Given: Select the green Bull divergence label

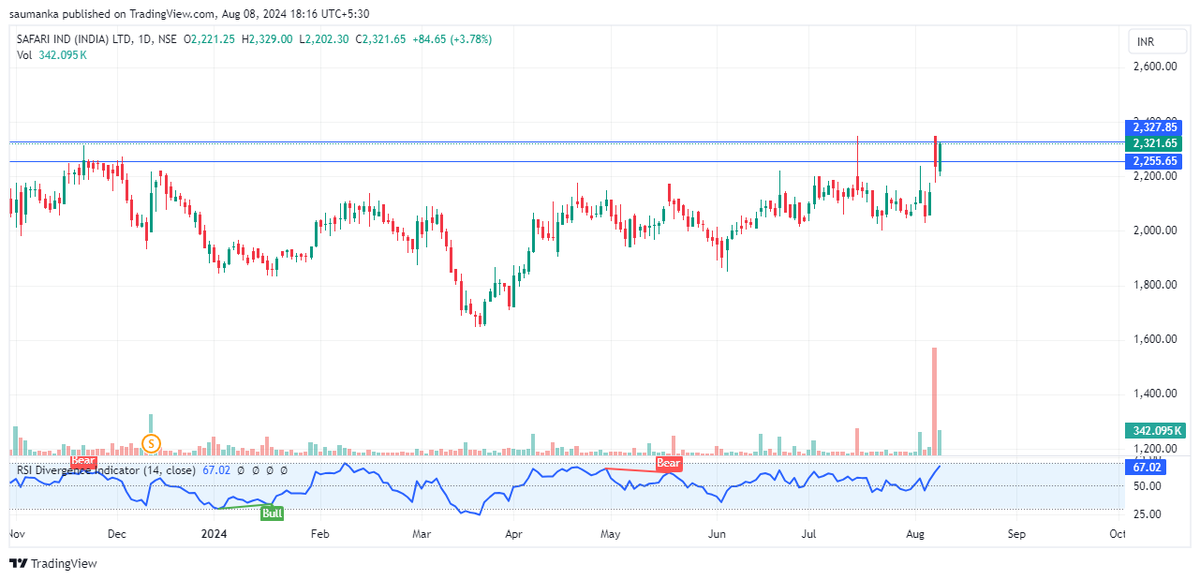Looking at the screenshot, I should click(270, 513).
